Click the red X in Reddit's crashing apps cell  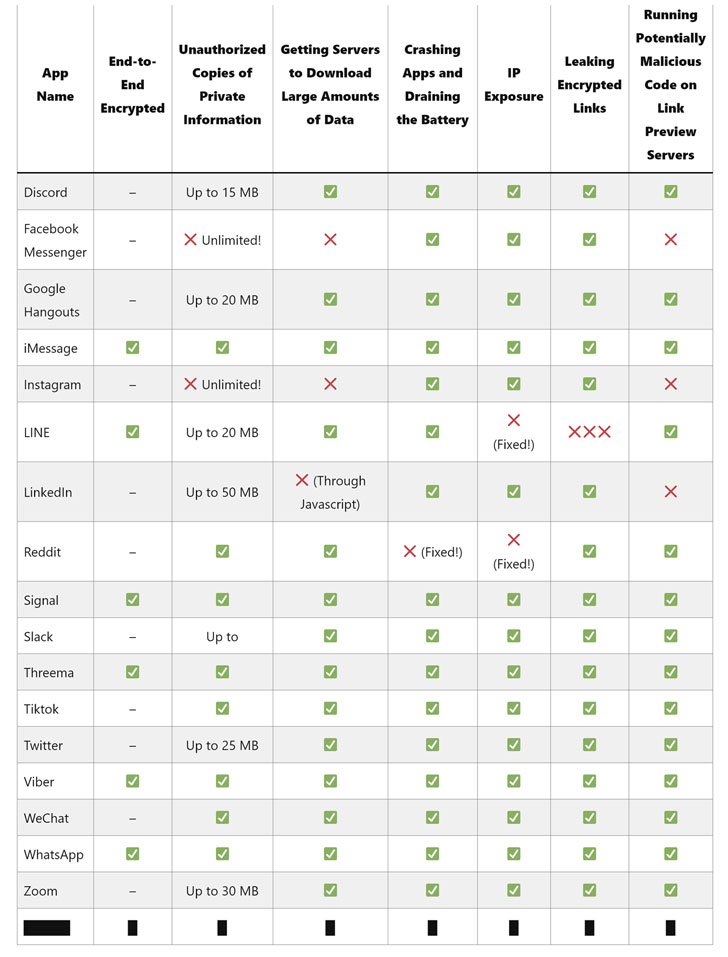(x=409, y=552)
